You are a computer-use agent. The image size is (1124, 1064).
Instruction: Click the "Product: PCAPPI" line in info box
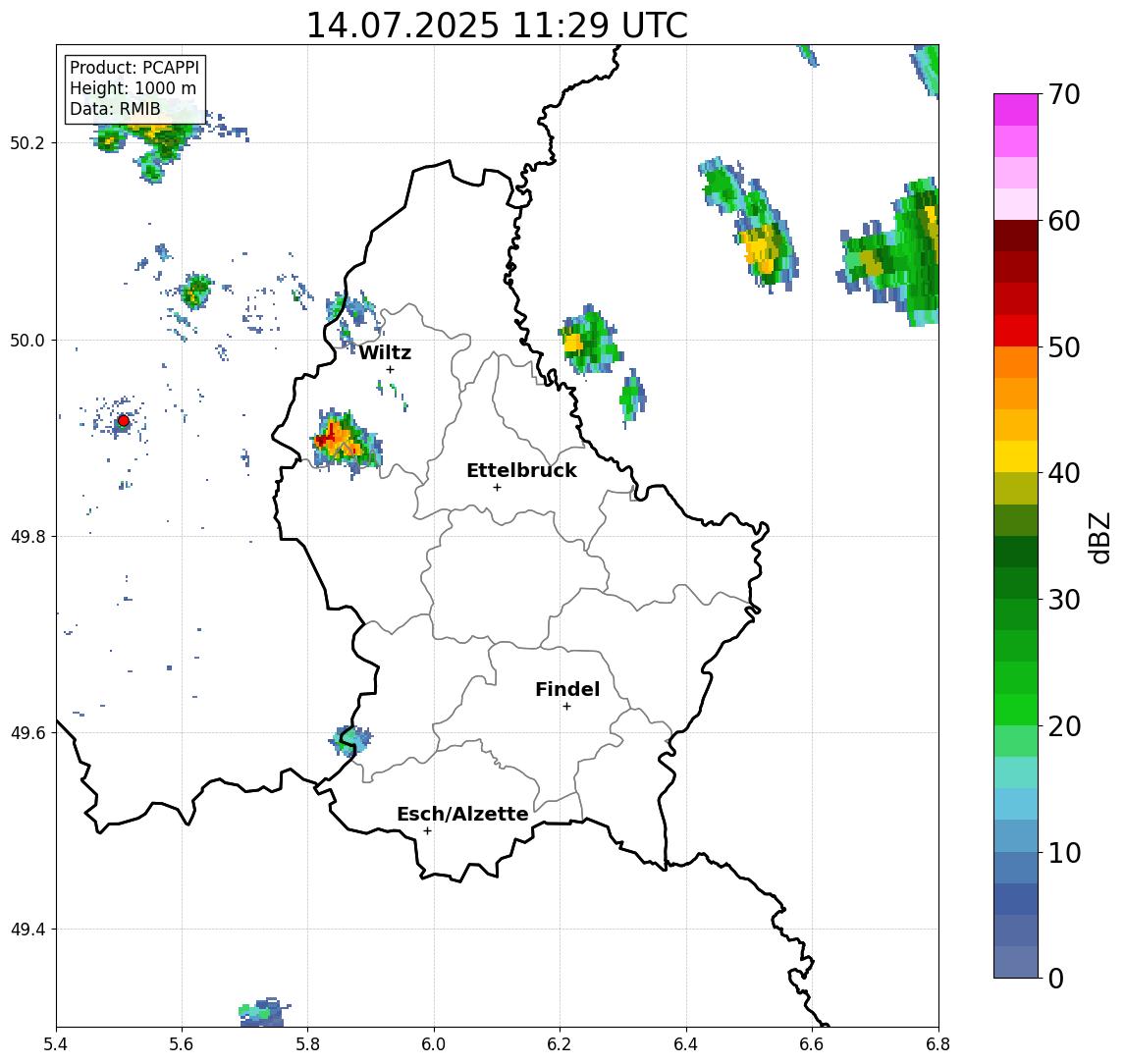[134, 68]
